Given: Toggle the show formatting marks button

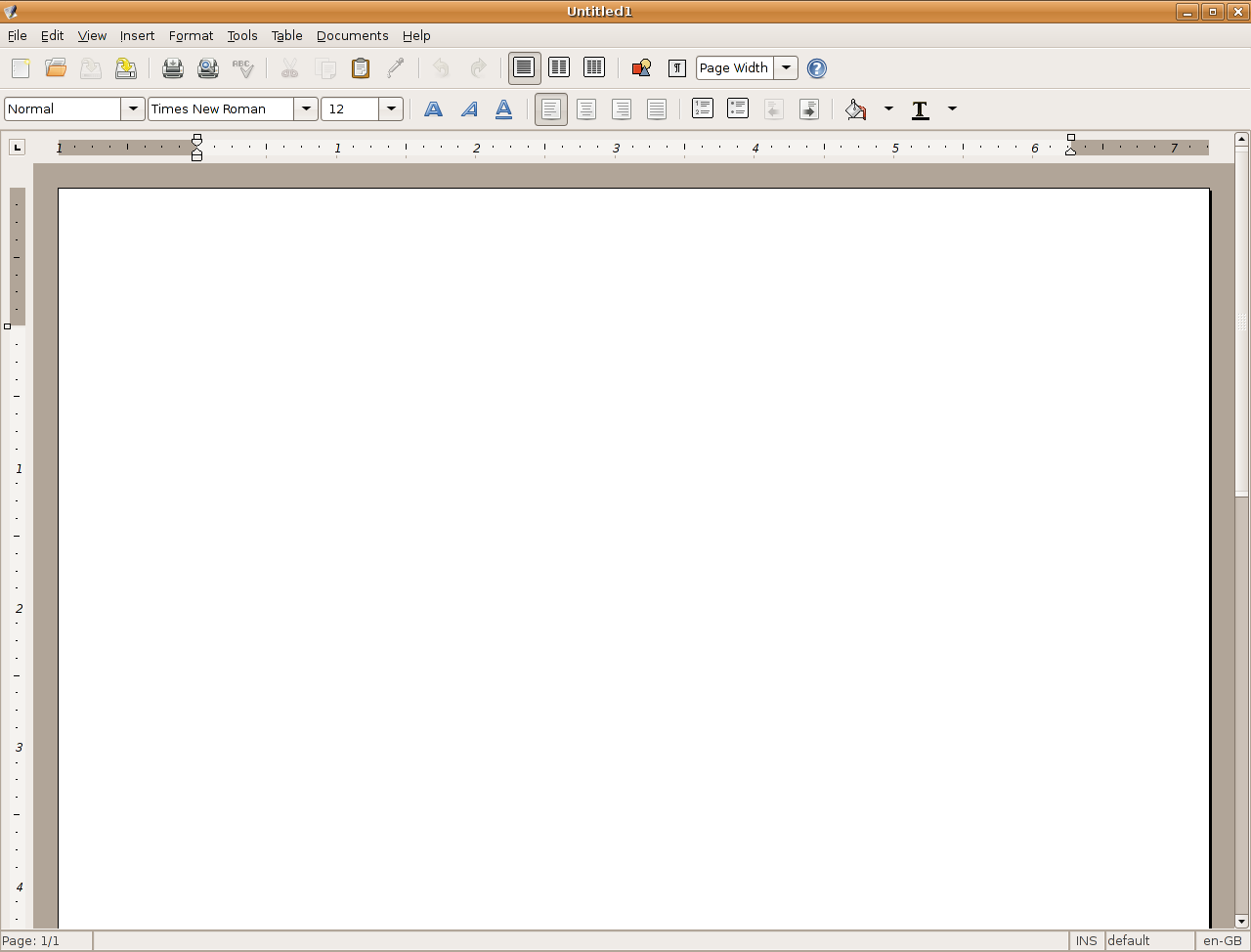Looking at the screenshot, I should point(676,67).
